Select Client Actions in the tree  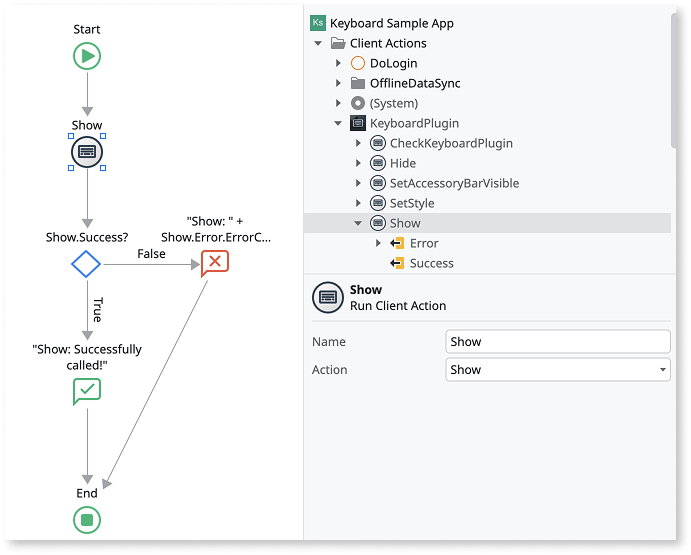(388, 43)
